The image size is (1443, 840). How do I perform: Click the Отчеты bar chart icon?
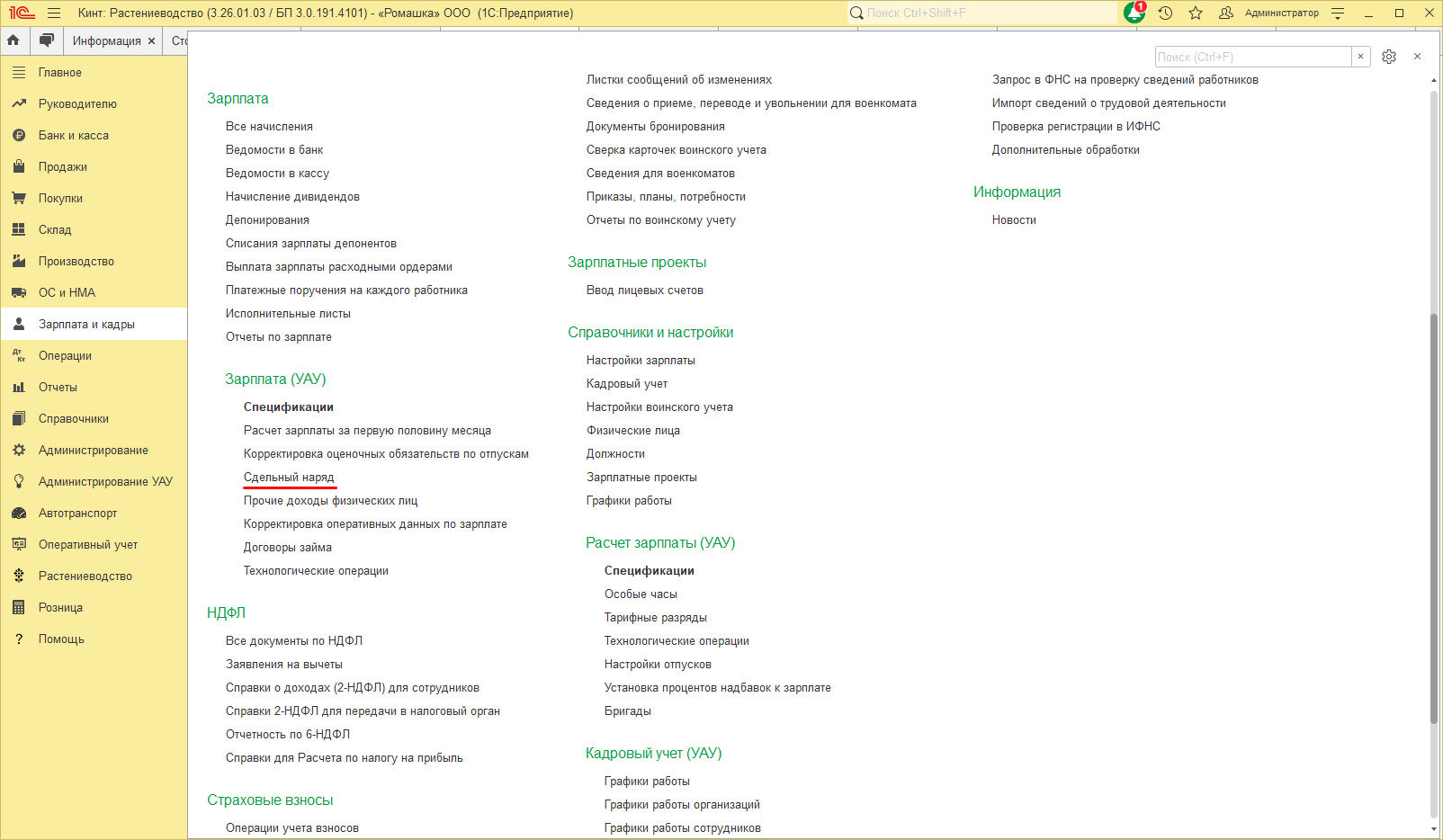click(x=19, y=387)
